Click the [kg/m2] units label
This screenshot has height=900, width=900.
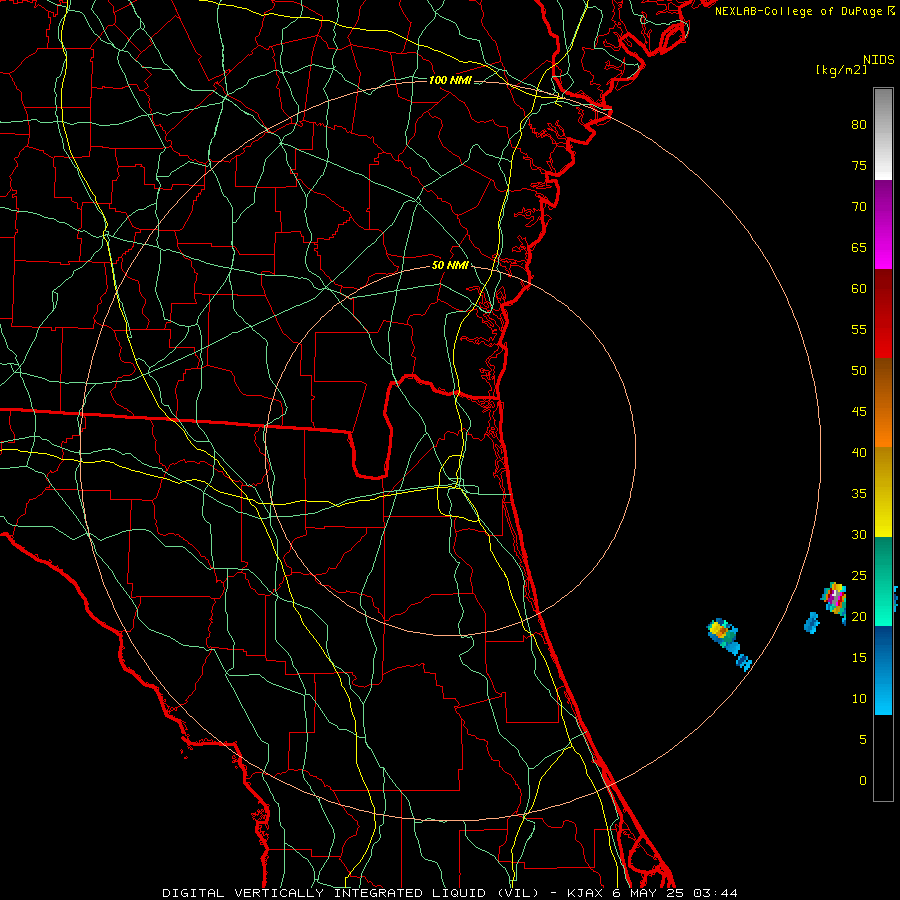841,70
